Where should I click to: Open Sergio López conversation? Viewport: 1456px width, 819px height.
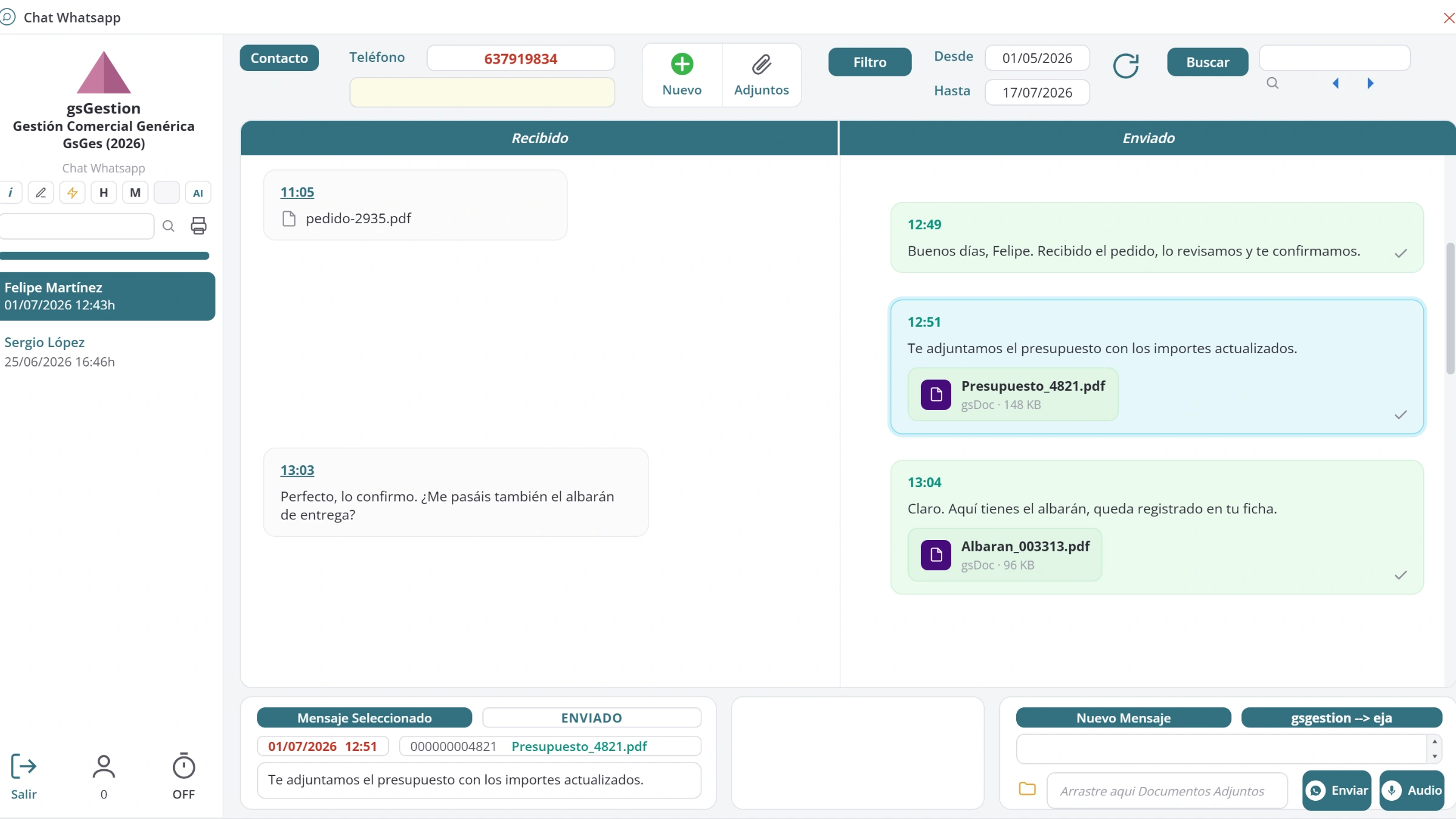click(x=107, y=352)
